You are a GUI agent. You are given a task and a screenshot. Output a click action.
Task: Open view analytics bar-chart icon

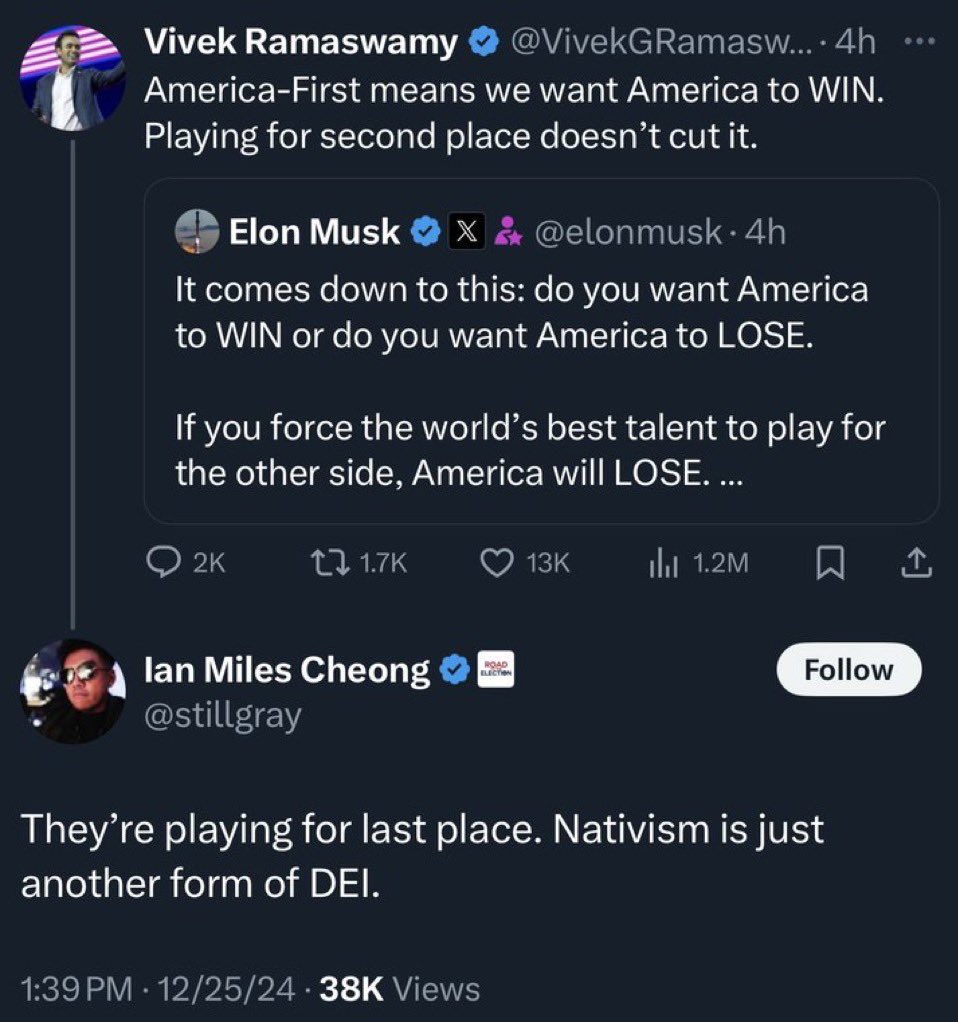point(664,564)
